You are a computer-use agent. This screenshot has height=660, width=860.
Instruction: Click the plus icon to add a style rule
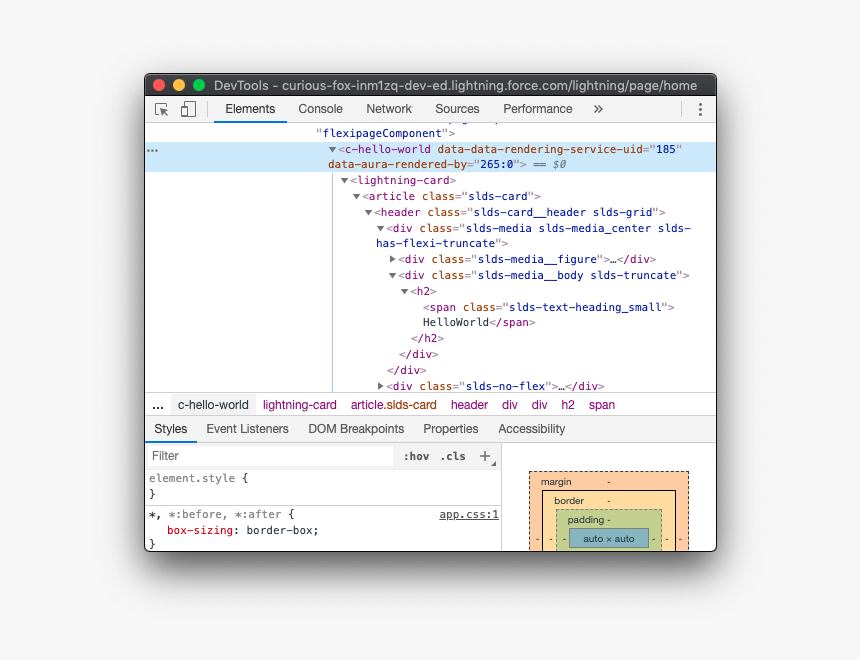[485, 456]
